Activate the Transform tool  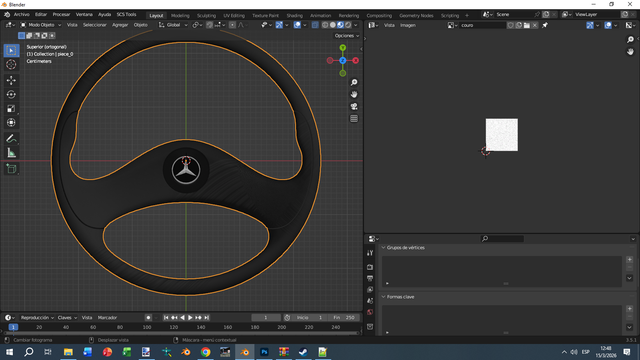pos(11,122)
